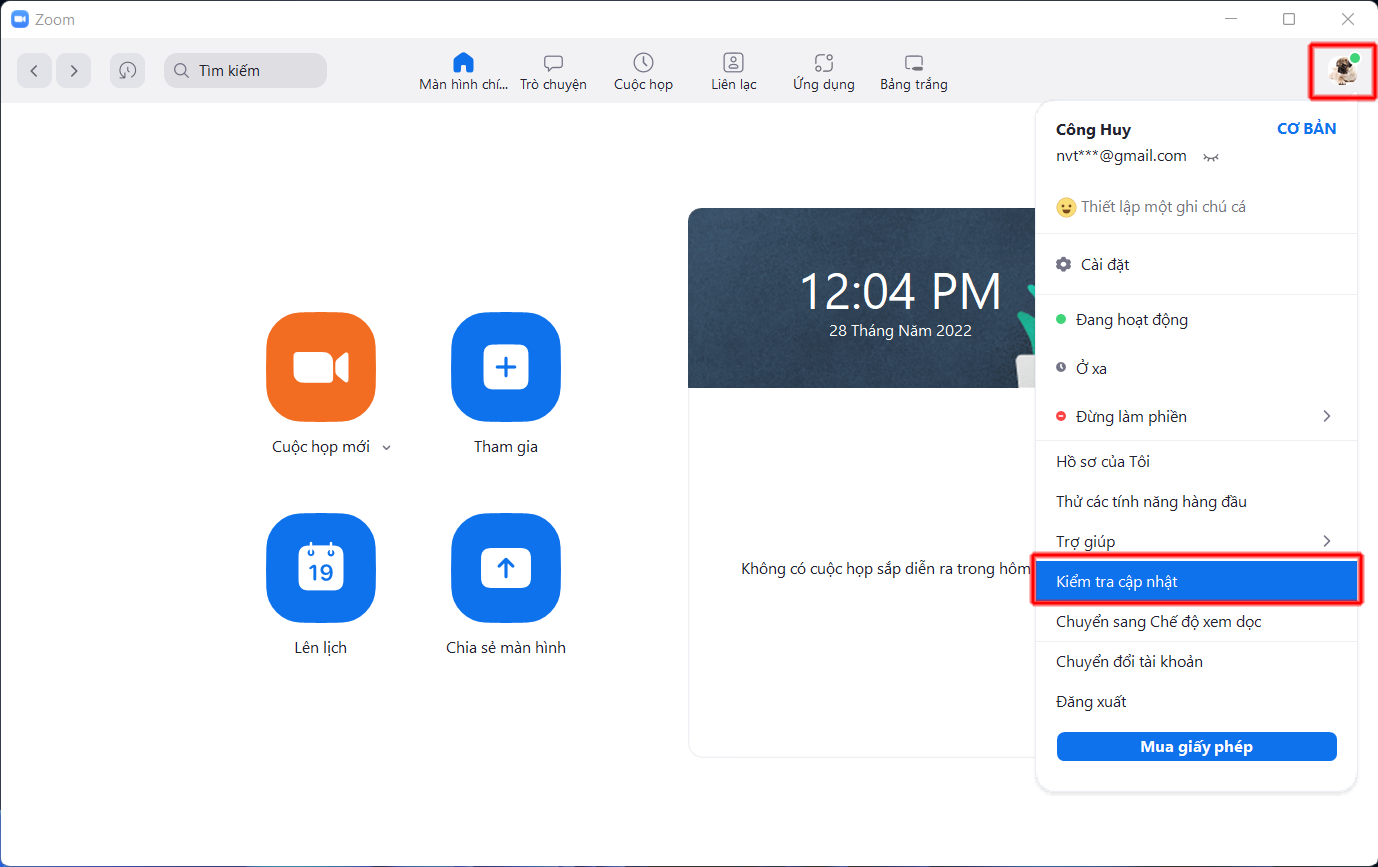The width and height of the screenshot is (1378, 867).
Task: Click inside the Tìm kiếm search field
Action: coord(245,70)
